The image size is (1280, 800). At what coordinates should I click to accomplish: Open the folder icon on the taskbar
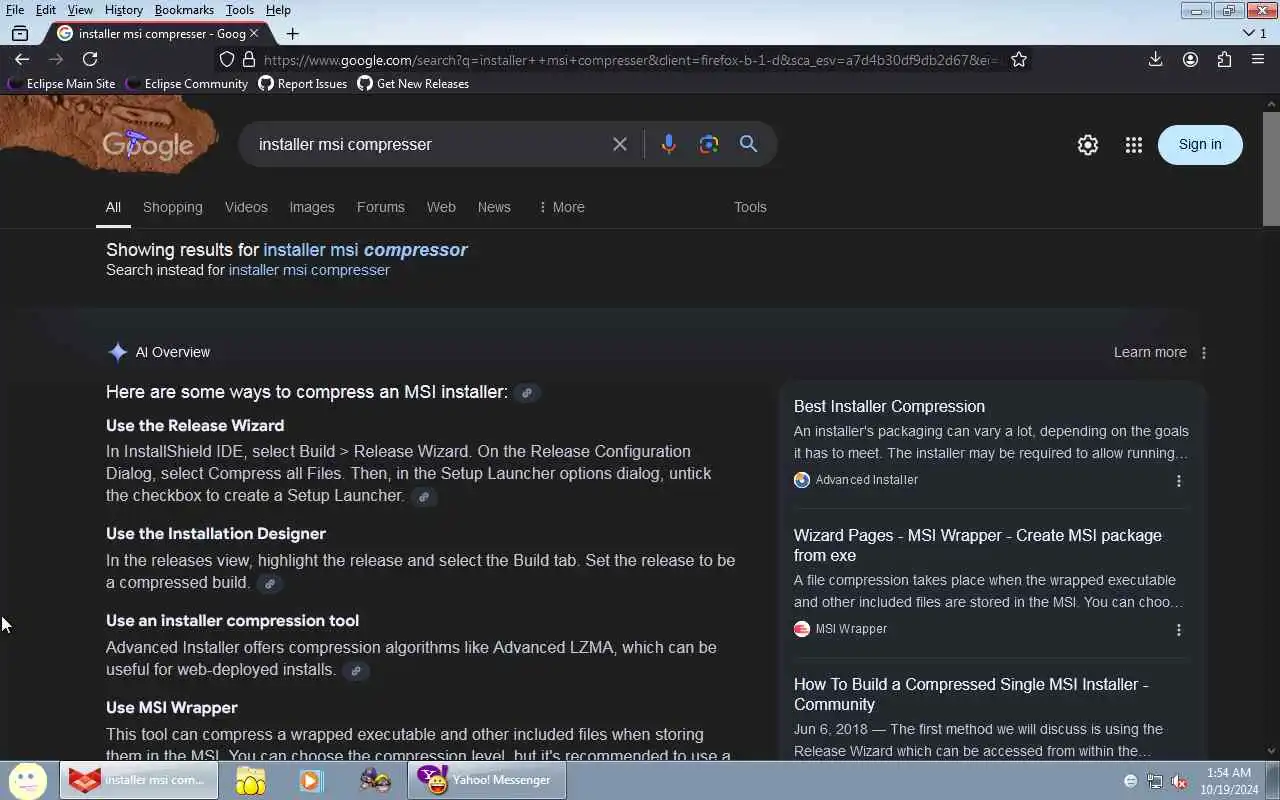[250, 780]
